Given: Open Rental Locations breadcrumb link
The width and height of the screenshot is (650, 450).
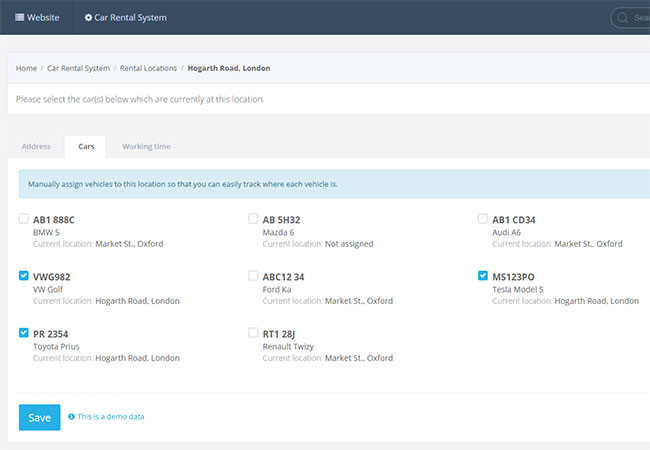Looking at the screenshot, I should click(148, 68).
